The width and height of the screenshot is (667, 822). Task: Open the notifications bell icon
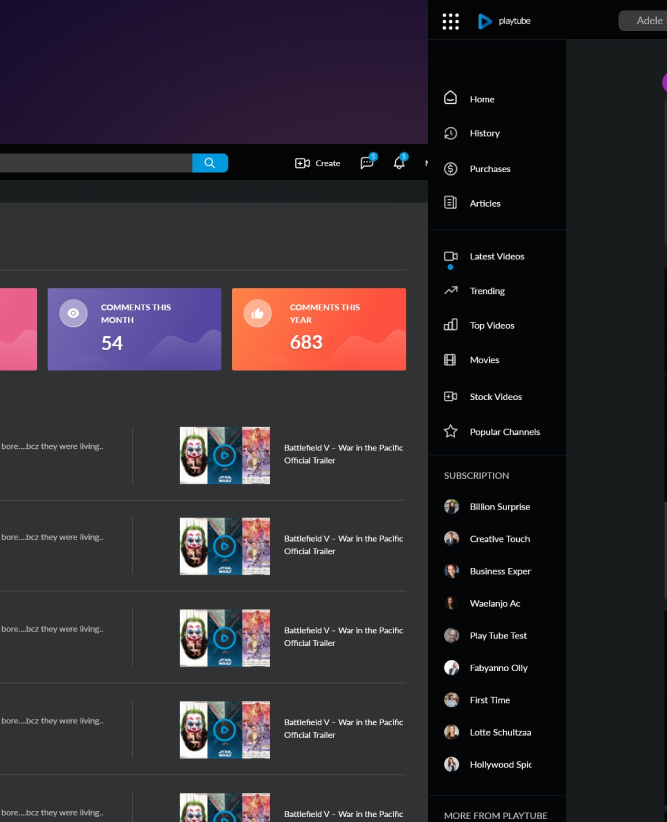399,163
